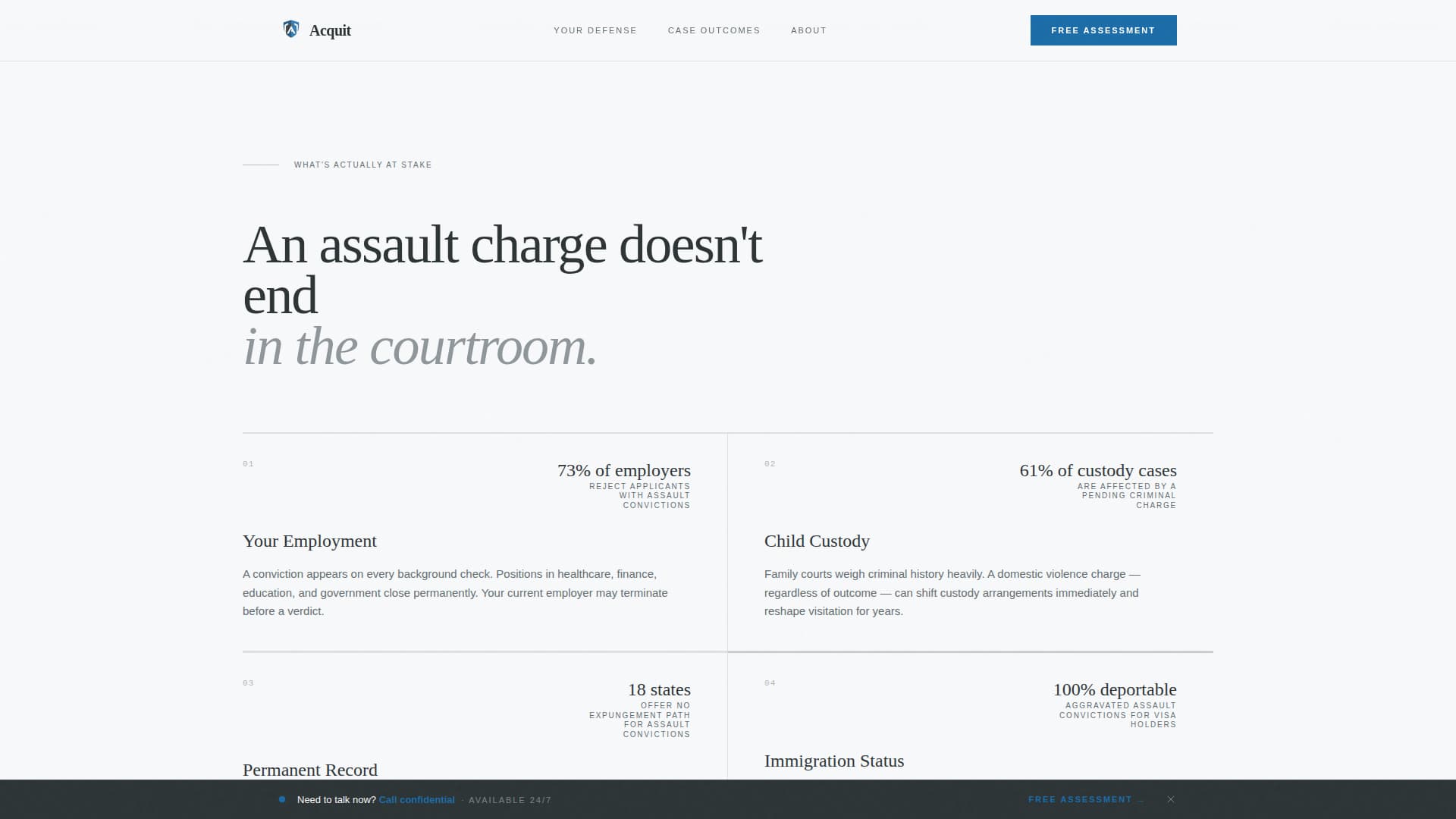Viewport: 1456px width, 819px height.
Task: Open the ABOUT navigation item
Action: pos(808,30)
